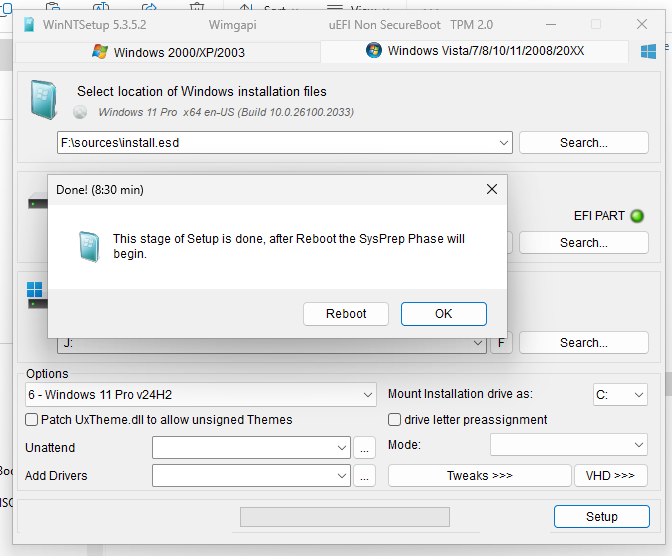The image size is (672, 556).
Task: Click Windows 11 Pro x64 en-US build text
Action: click(x=226, y=112)
